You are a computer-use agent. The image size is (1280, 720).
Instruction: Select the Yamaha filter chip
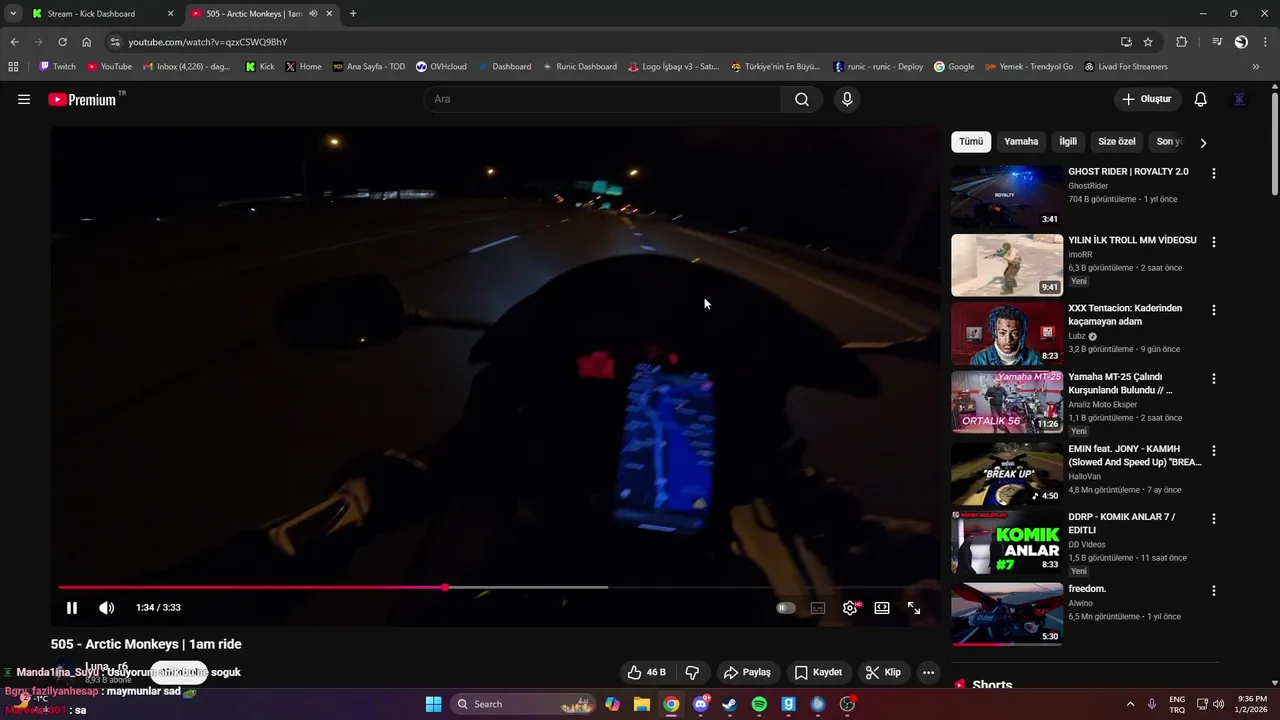1021,142
